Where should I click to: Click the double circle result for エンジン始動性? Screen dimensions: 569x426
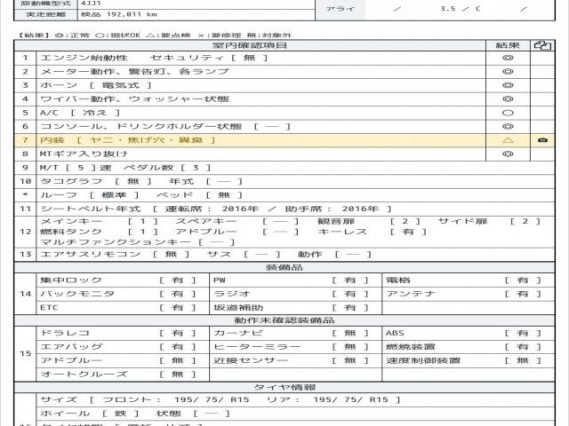(x=508, y=58)
